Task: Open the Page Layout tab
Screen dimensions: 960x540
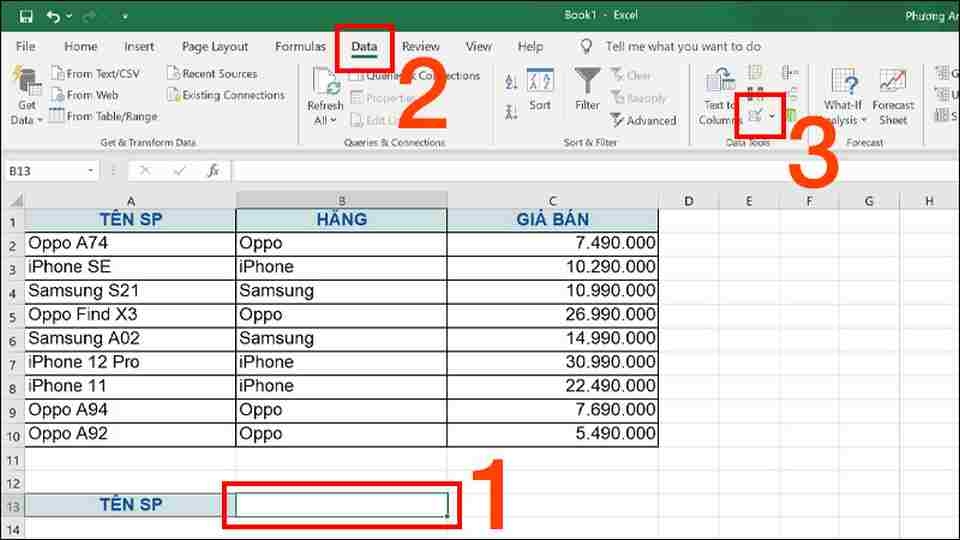Action: [x=215, y=47]
